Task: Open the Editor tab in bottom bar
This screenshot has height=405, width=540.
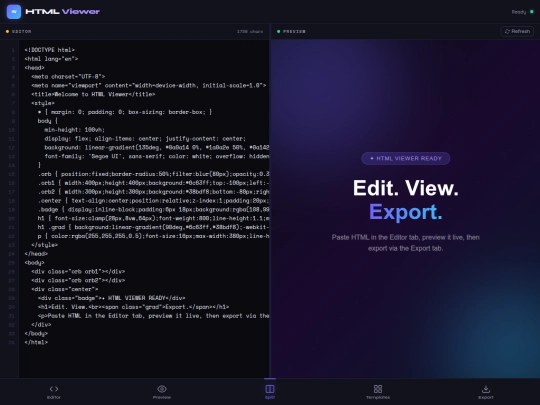Action: pyautogui.click(x=54, y=392)
